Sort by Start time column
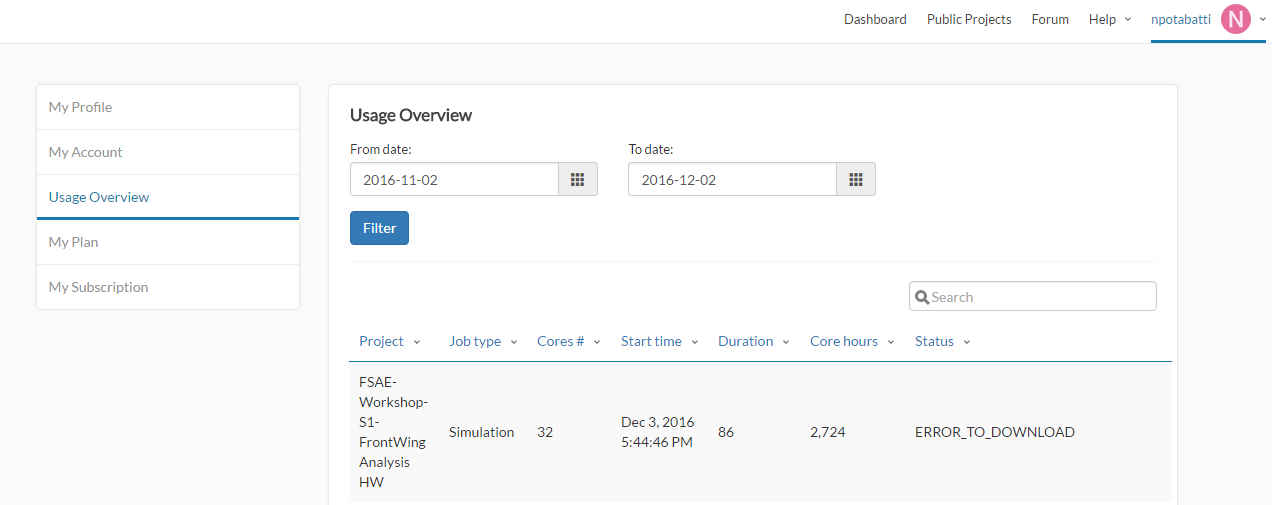1272x505 pixels. 659,341
